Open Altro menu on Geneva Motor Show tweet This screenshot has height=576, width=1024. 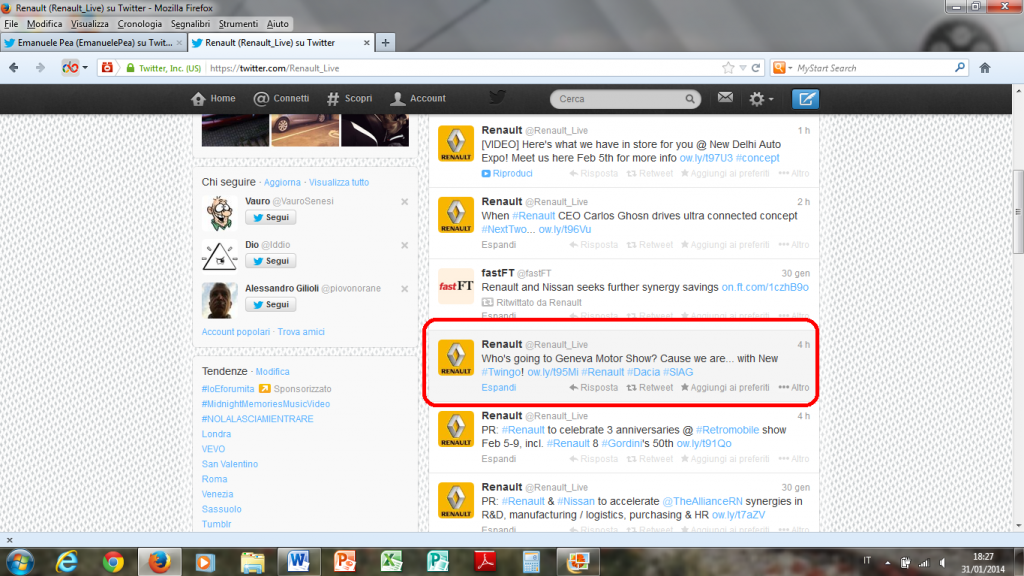tap(794, 387)
